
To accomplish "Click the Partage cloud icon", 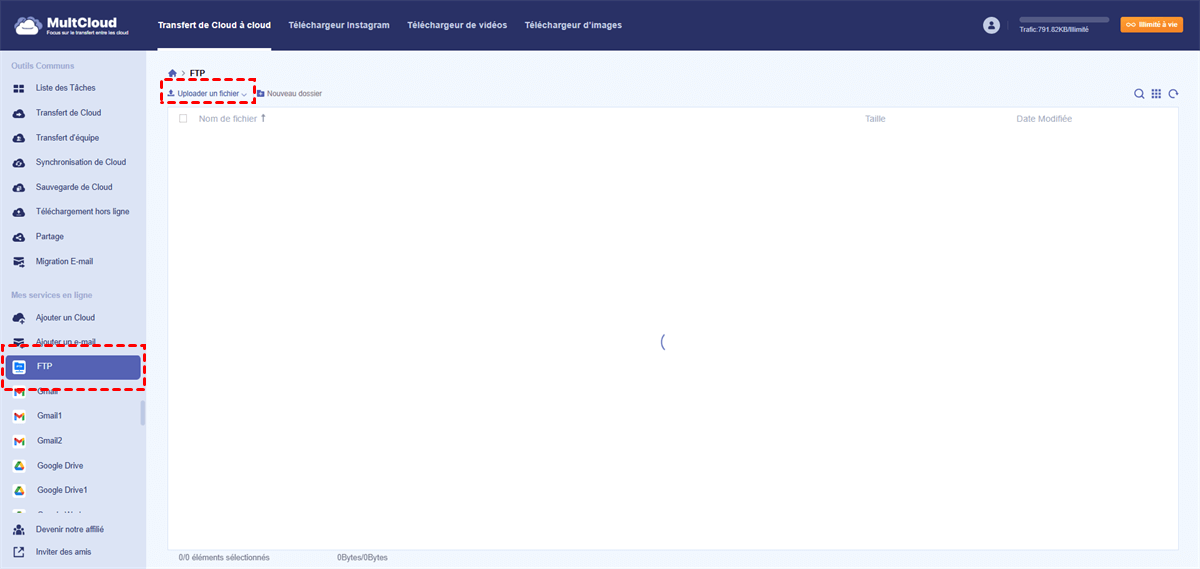I will 18,237.
